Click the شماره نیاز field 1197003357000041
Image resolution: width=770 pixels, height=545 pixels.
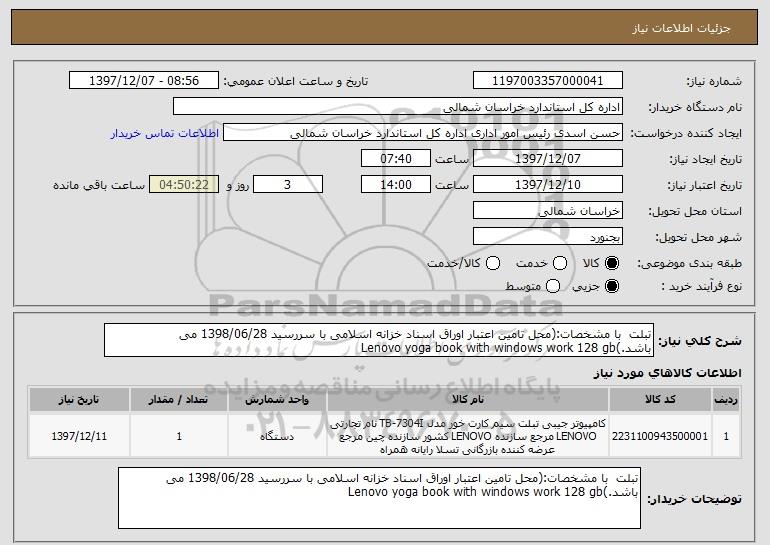click(548, 81)
